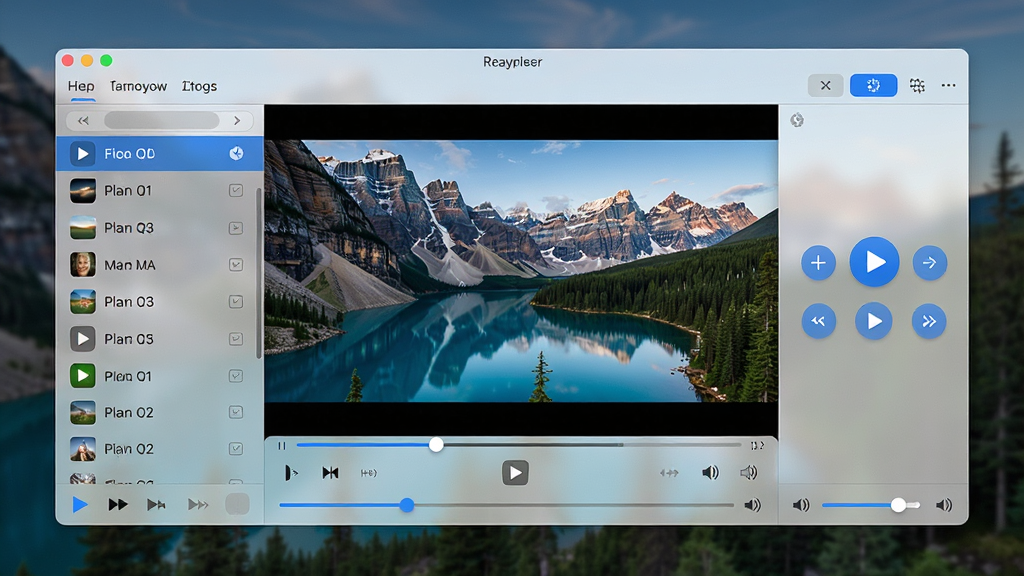The width and height of the screenshot is (1024, 576).
Task: Click the black fast-forward icon in the sidebar footer
Action: point(118,504)
